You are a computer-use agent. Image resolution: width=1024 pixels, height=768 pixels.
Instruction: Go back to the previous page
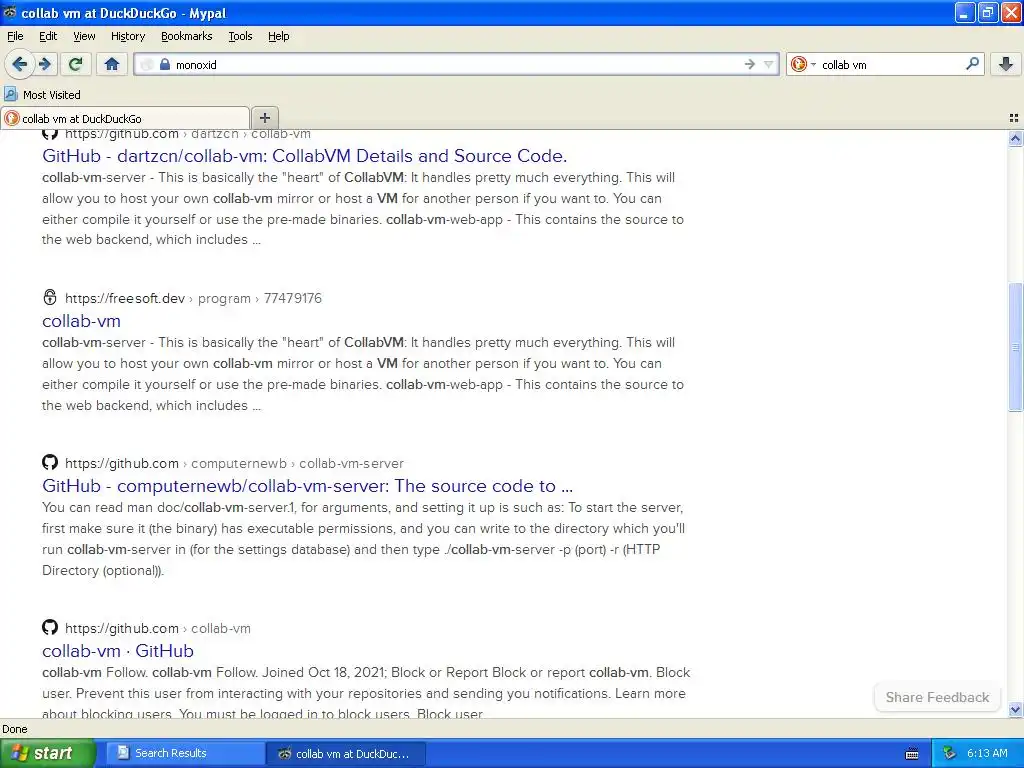[19, 64]
